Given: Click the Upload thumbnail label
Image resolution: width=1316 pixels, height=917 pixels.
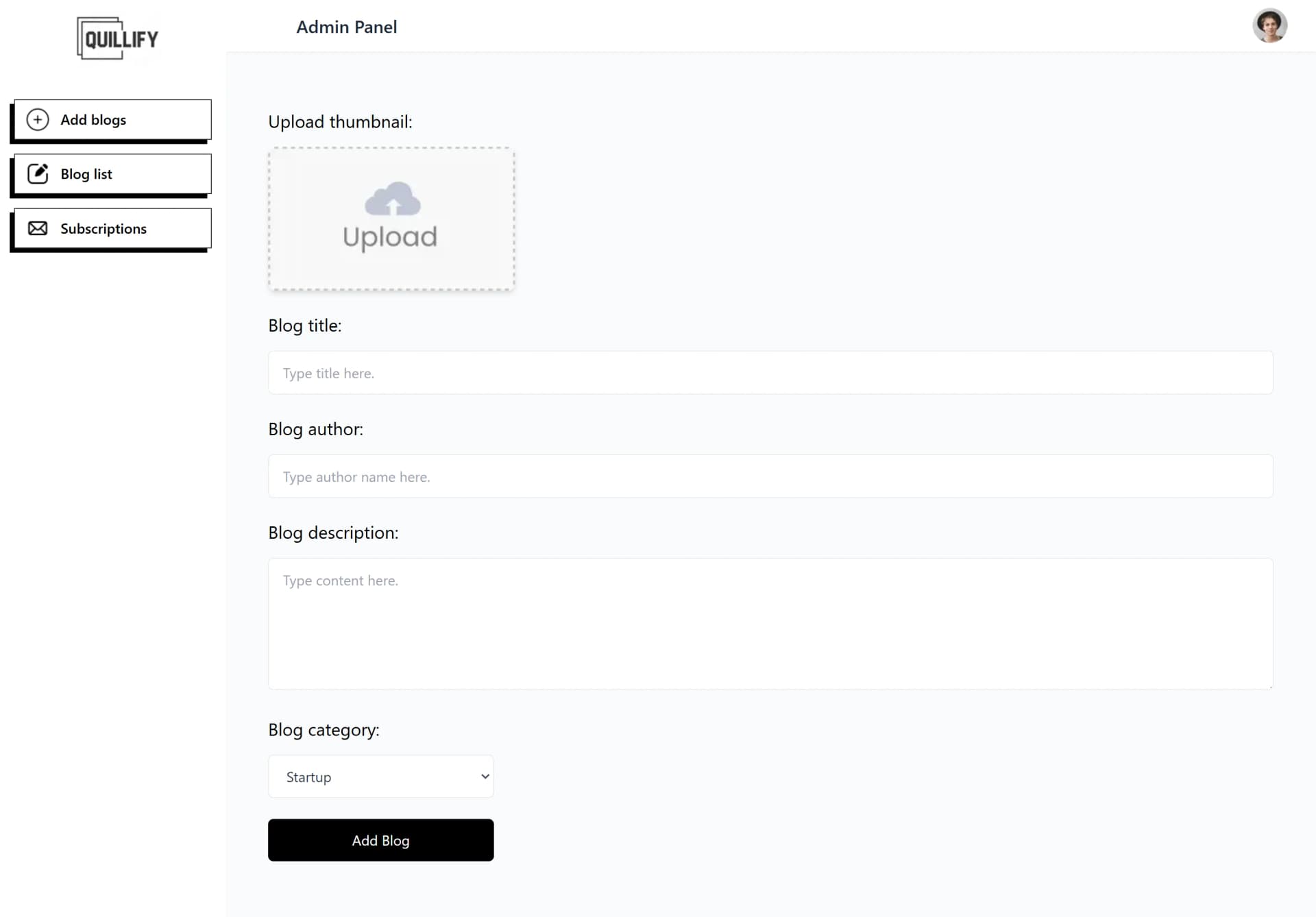Looking at the screenshot, I should (x=339, y=121).
